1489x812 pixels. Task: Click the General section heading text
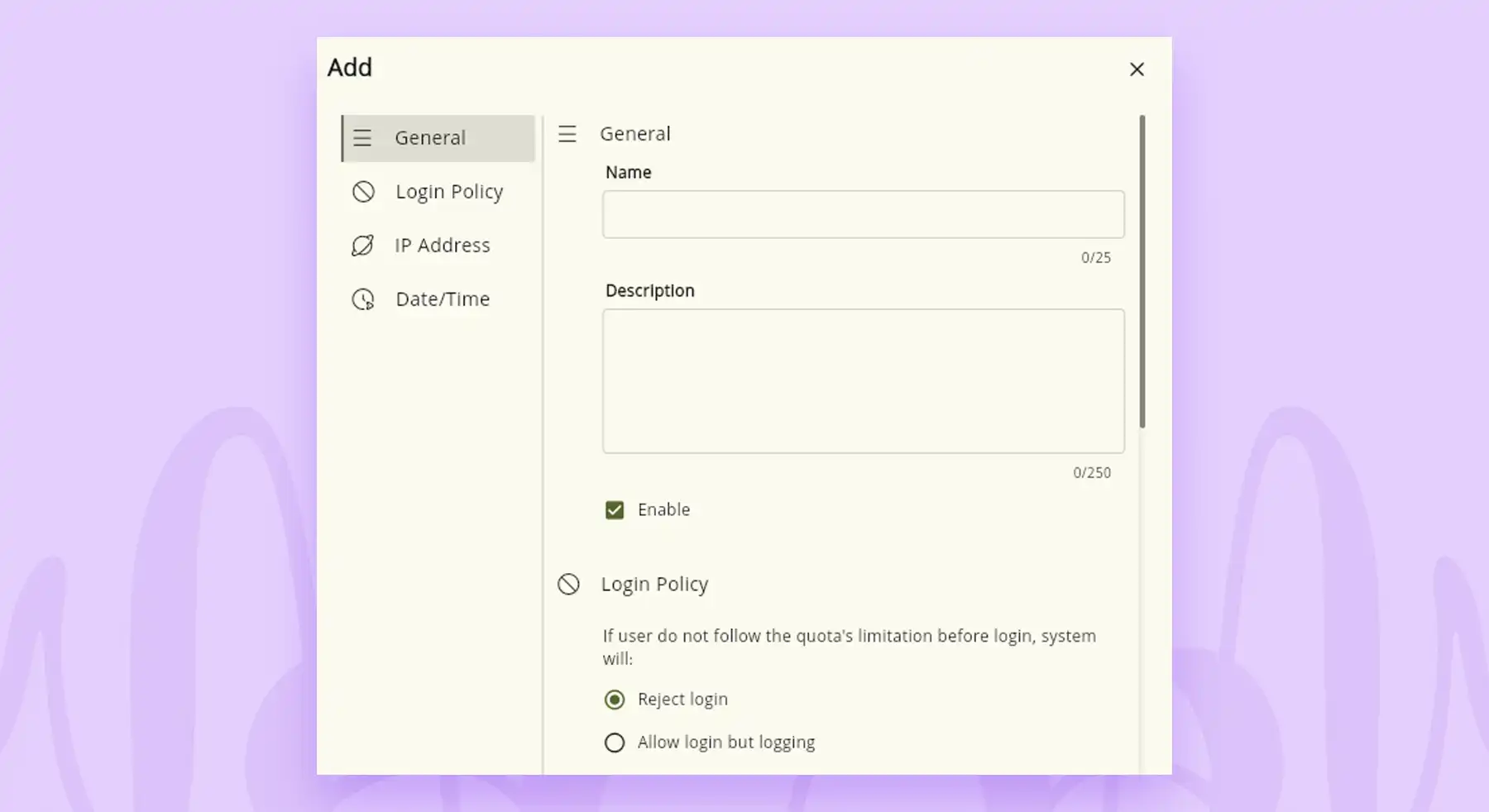coord(634,134)
